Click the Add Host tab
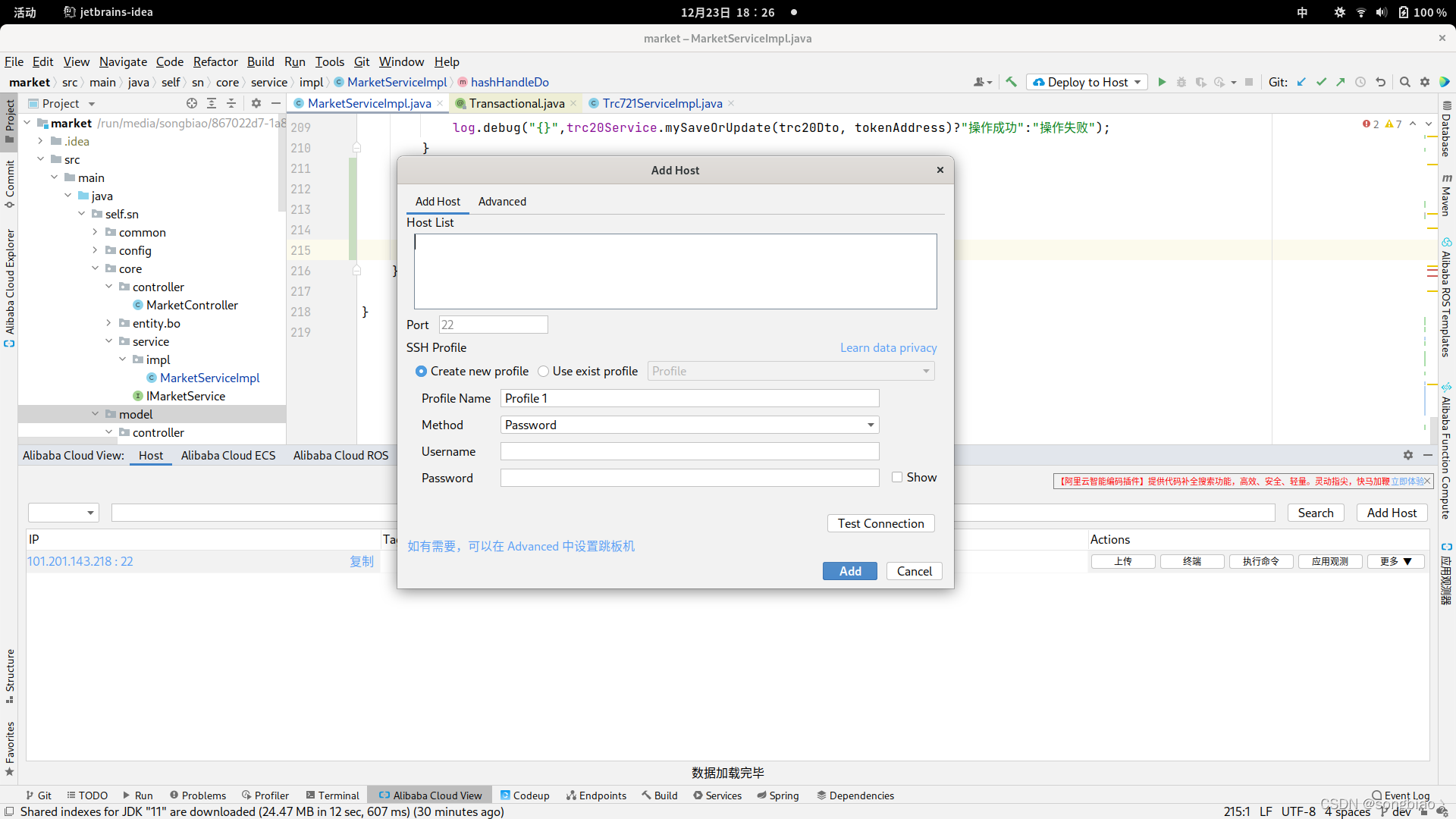Viewport: 1456px width, 819px height. click(437, 201)
